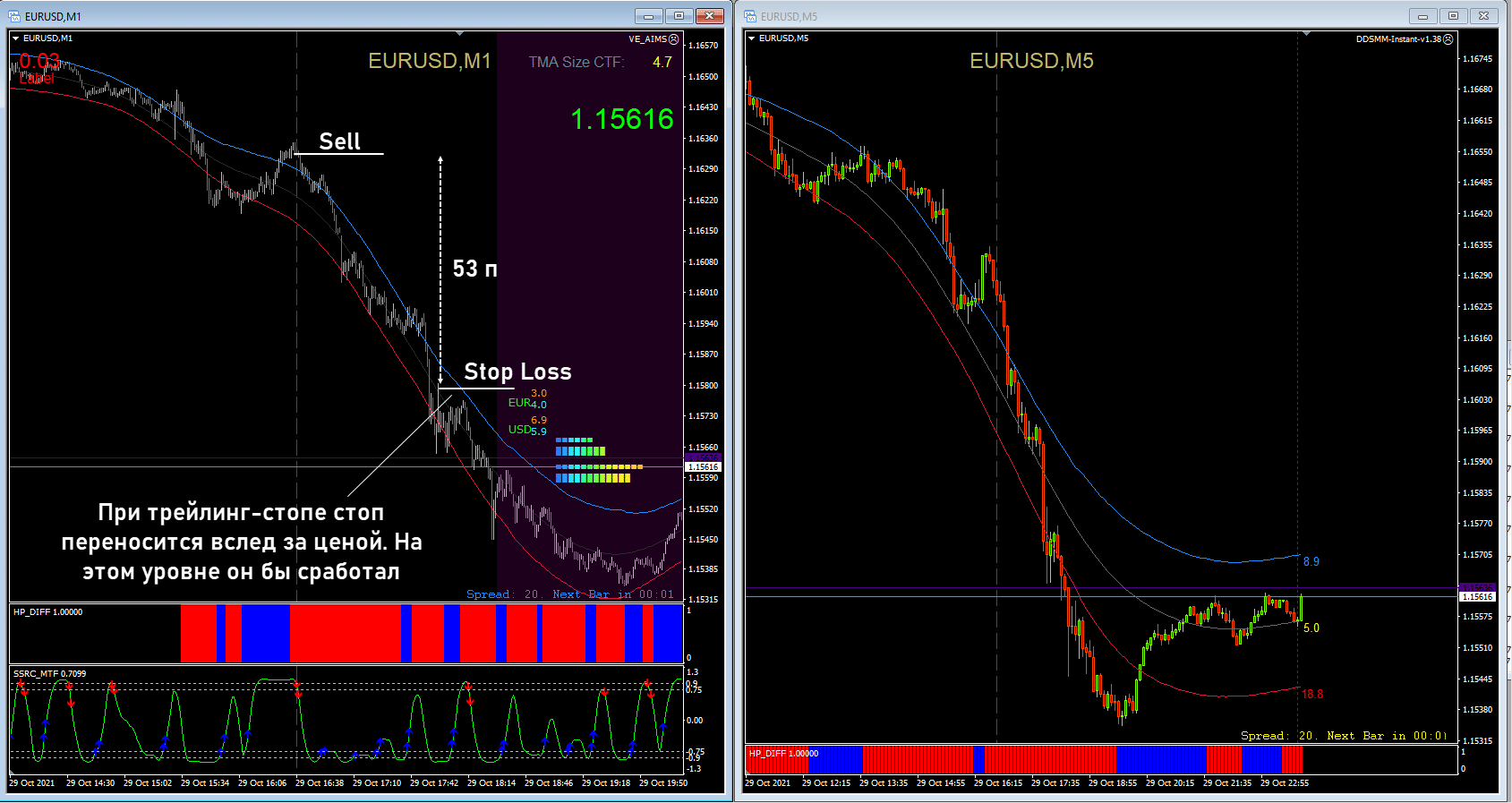Click the 1.15616 price tag on M5 scale

pos(1477,597)
